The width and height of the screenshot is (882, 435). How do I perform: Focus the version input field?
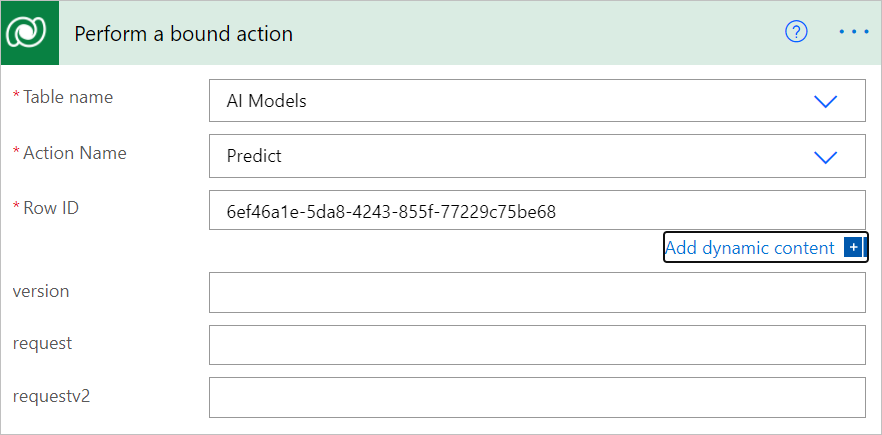tap(537, 293)
